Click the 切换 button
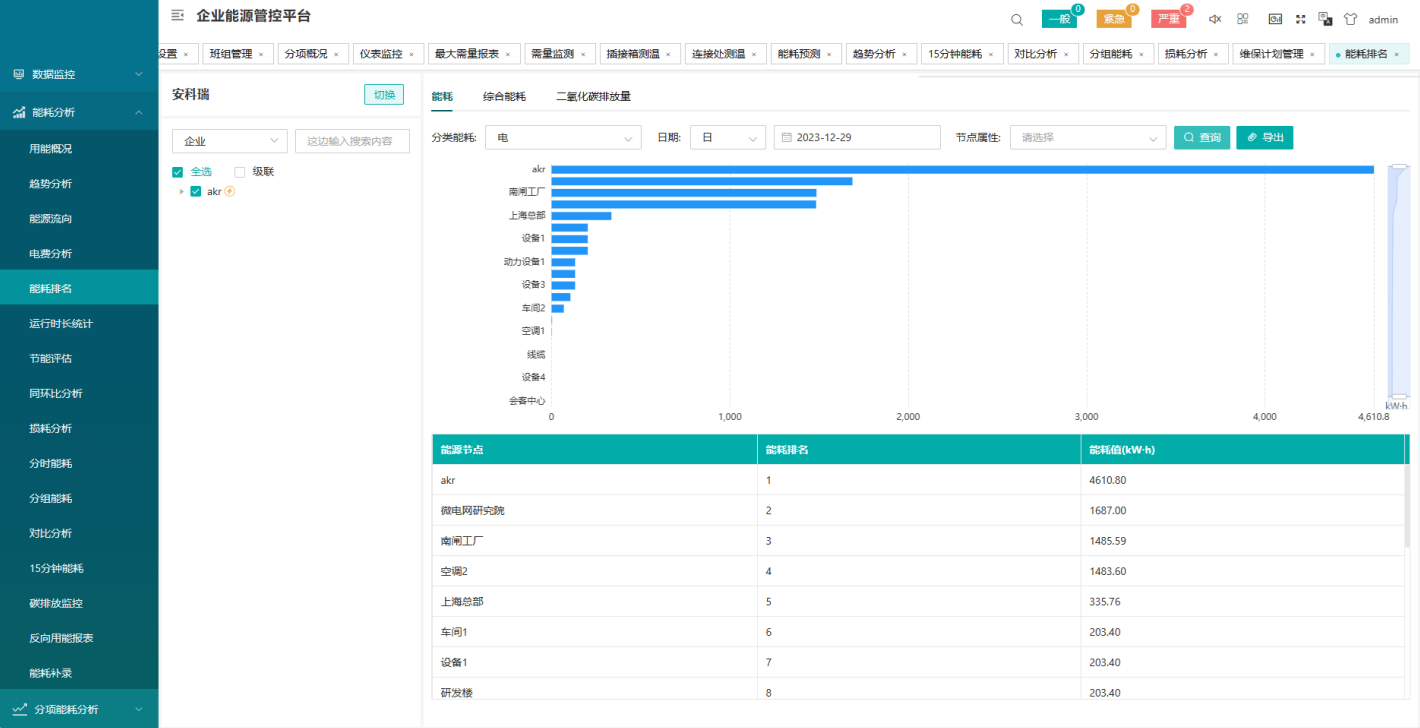The width and height of the screenshot is (1420, 728). tap(384, 95)
